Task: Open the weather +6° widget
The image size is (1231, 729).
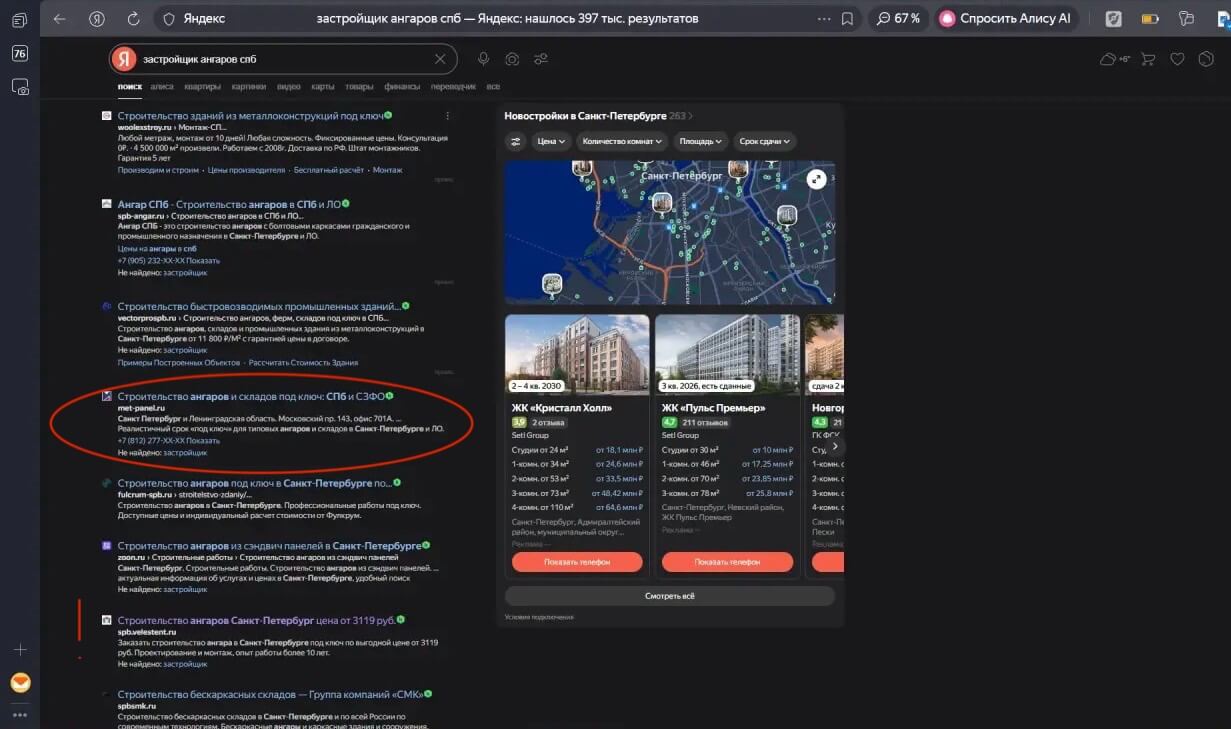Action: pos(1115,59)
